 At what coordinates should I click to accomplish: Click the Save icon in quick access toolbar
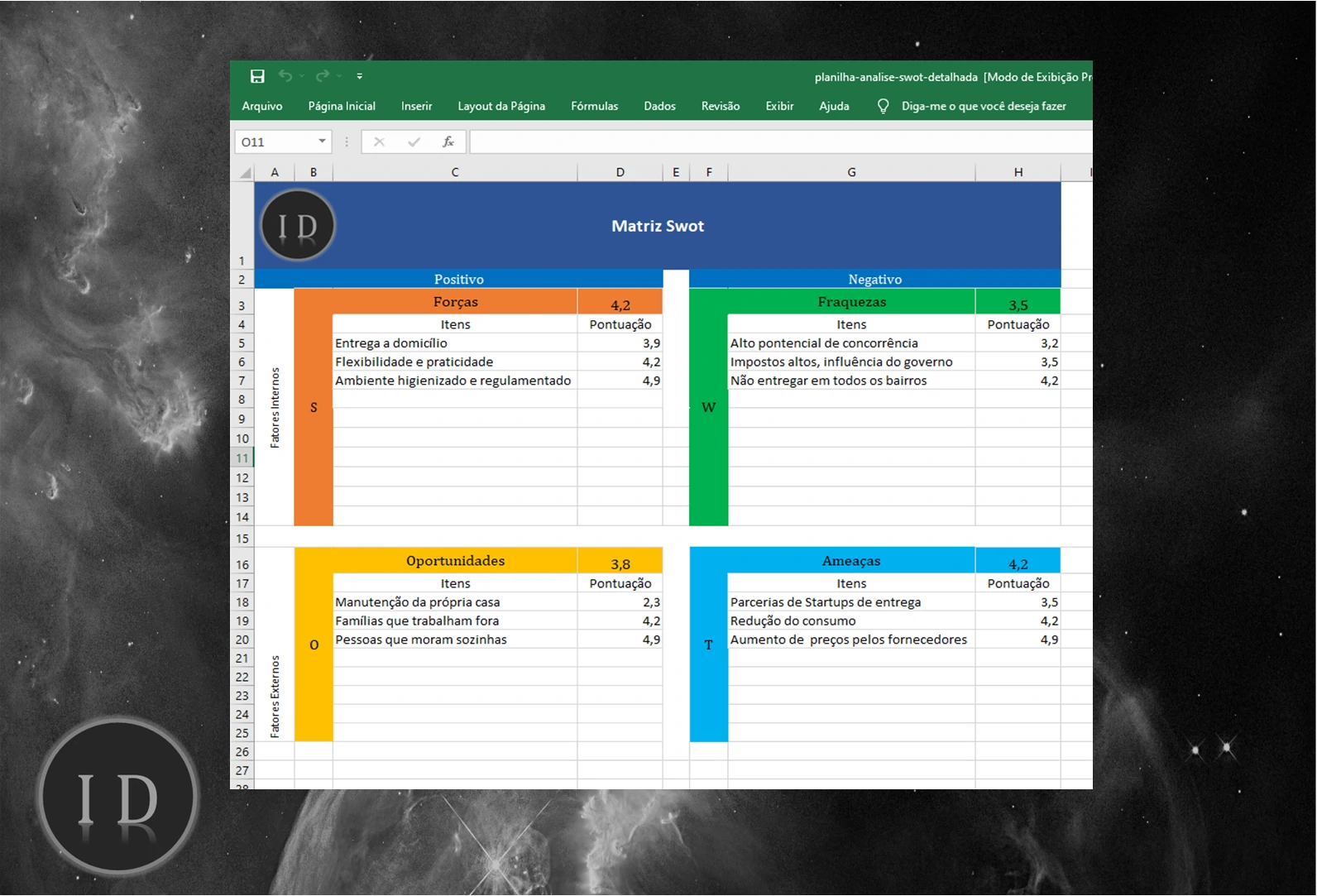[257, 76]
